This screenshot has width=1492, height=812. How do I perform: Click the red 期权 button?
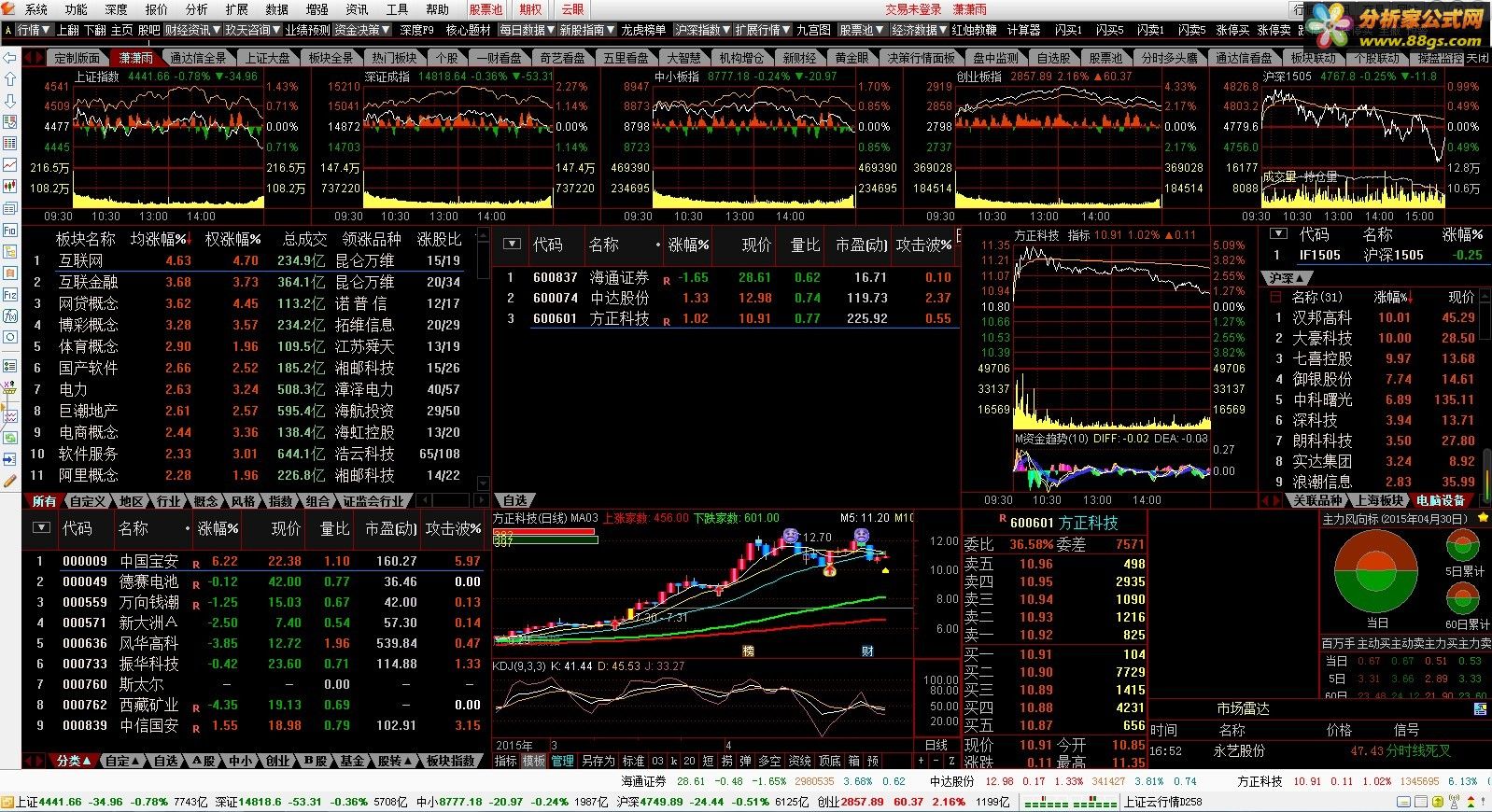click(x=530, y=9)
